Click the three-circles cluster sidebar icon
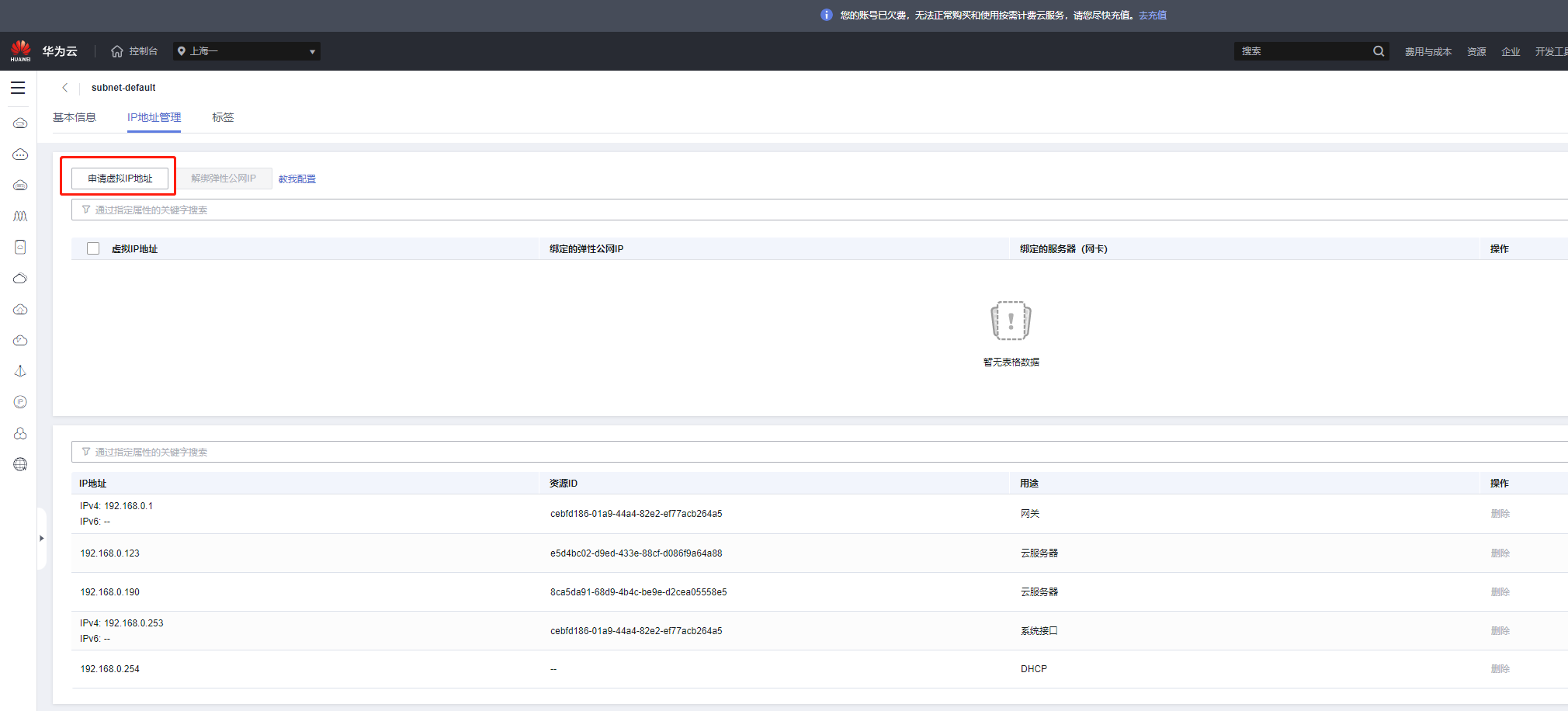 20,433
